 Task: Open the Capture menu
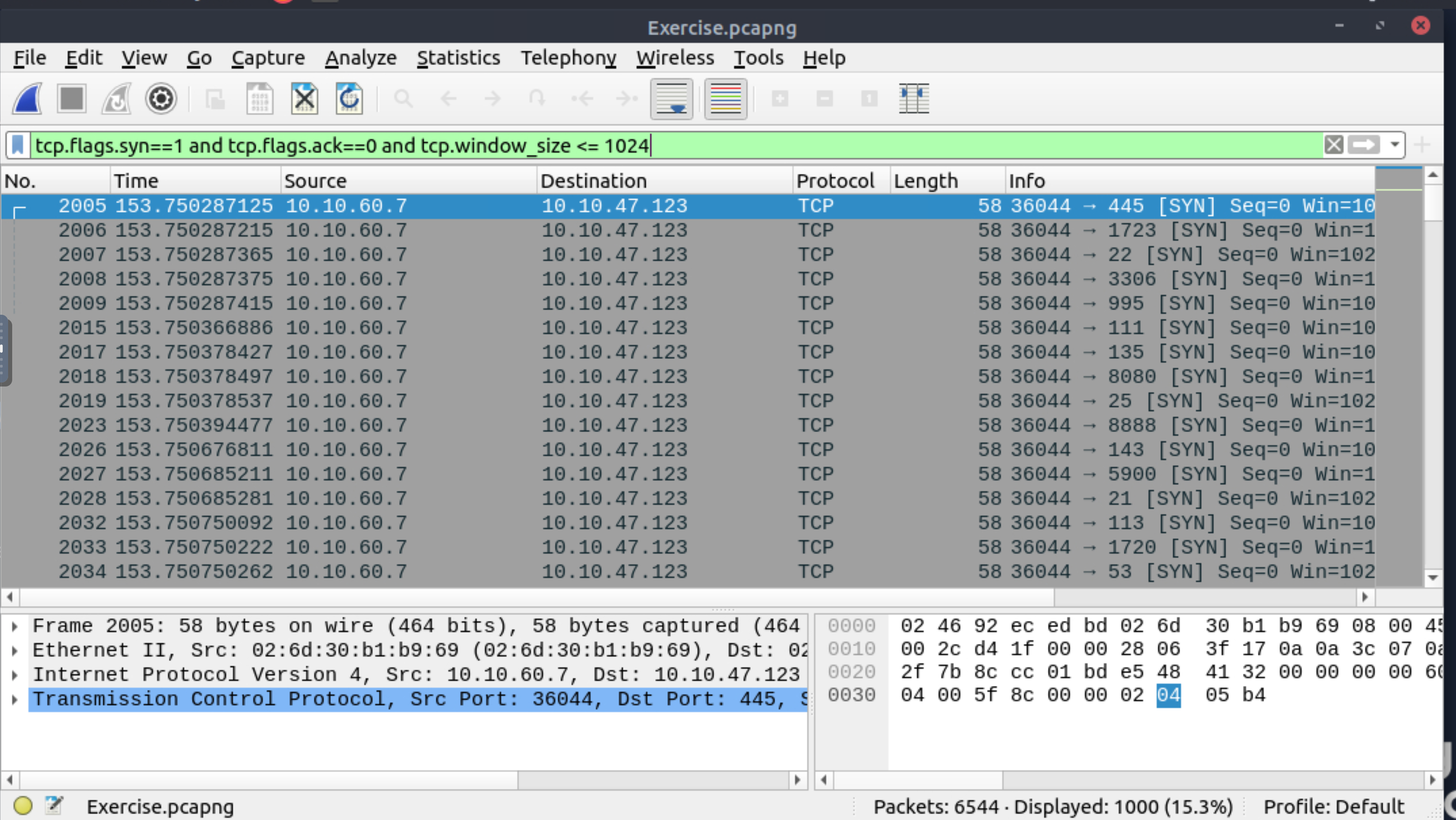pos(268,58)
